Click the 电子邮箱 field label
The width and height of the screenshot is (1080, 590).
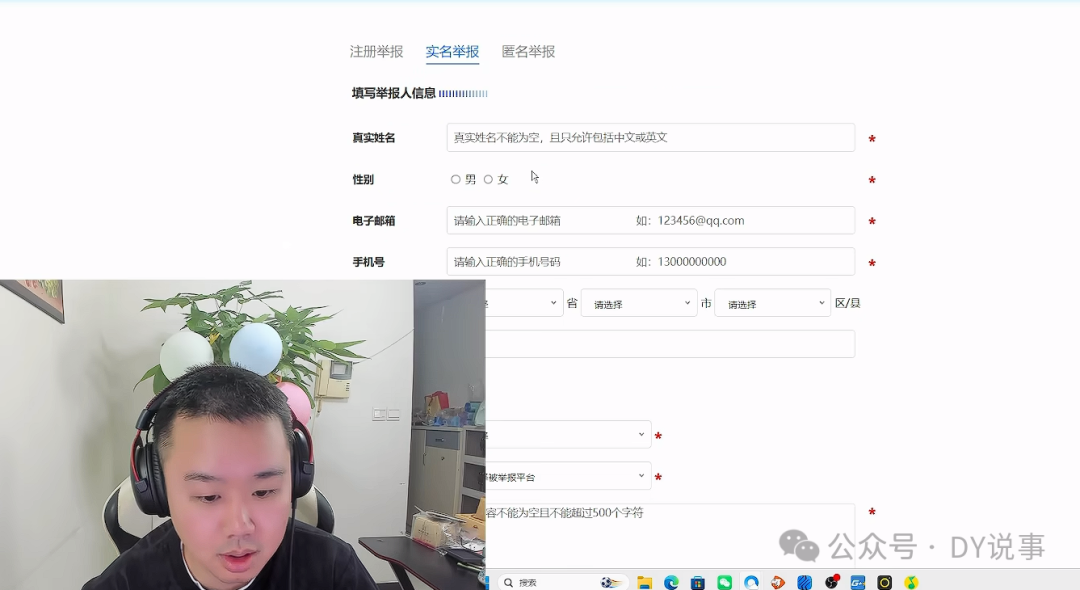click(x=373, y=220)
